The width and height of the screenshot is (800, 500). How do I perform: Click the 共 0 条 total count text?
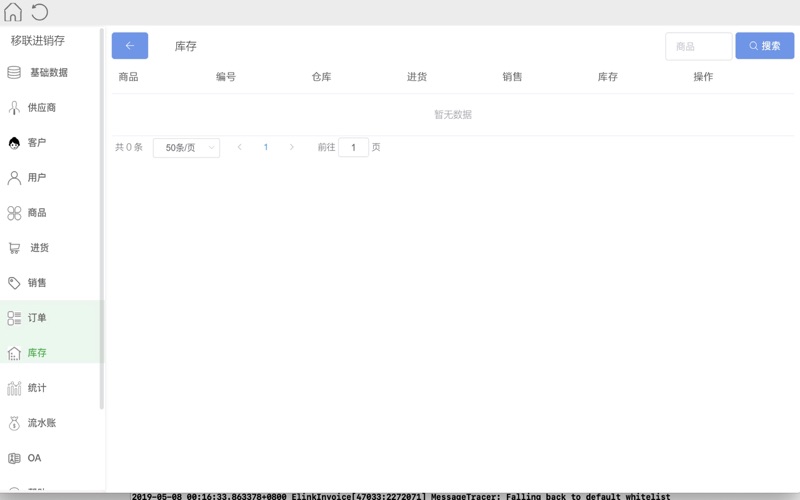click(x=129, y=147)
